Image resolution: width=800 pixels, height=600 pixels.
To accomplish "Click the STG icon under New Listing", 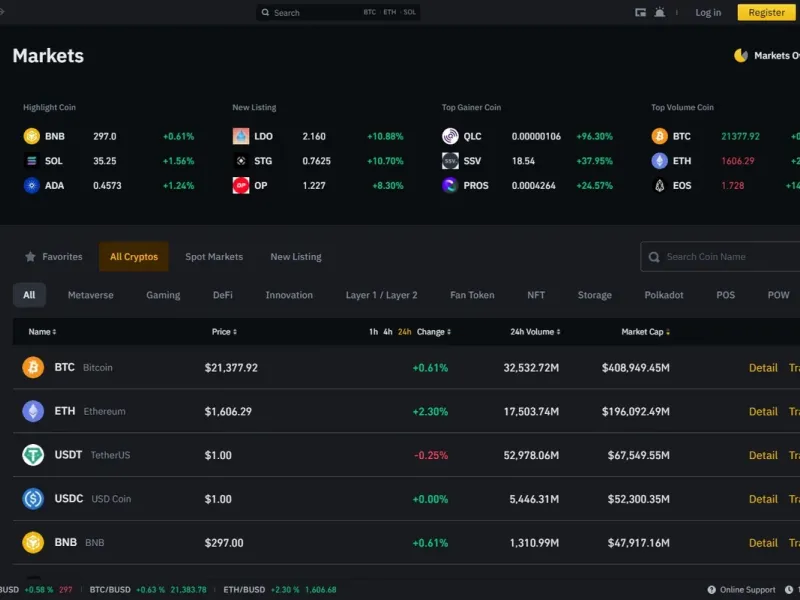I will tap(241, 161).
